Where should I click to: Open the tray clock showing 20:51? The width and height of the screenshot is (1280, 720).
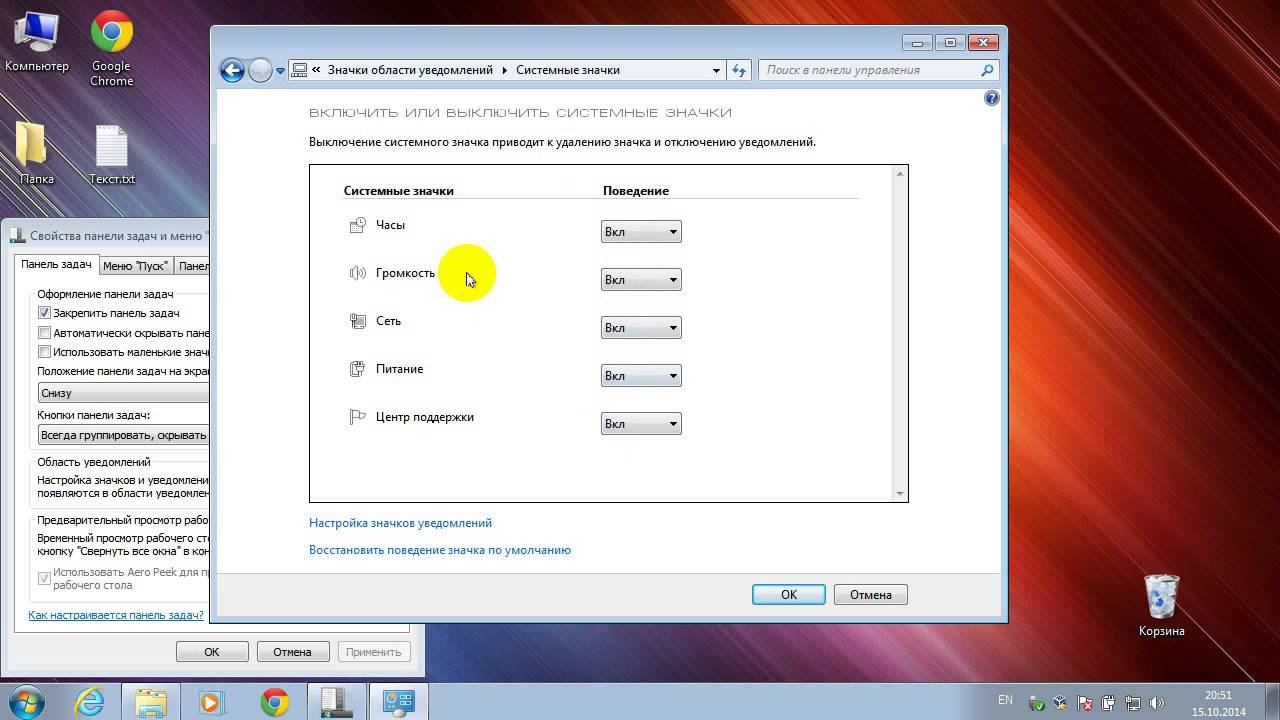coord(1218,703)
